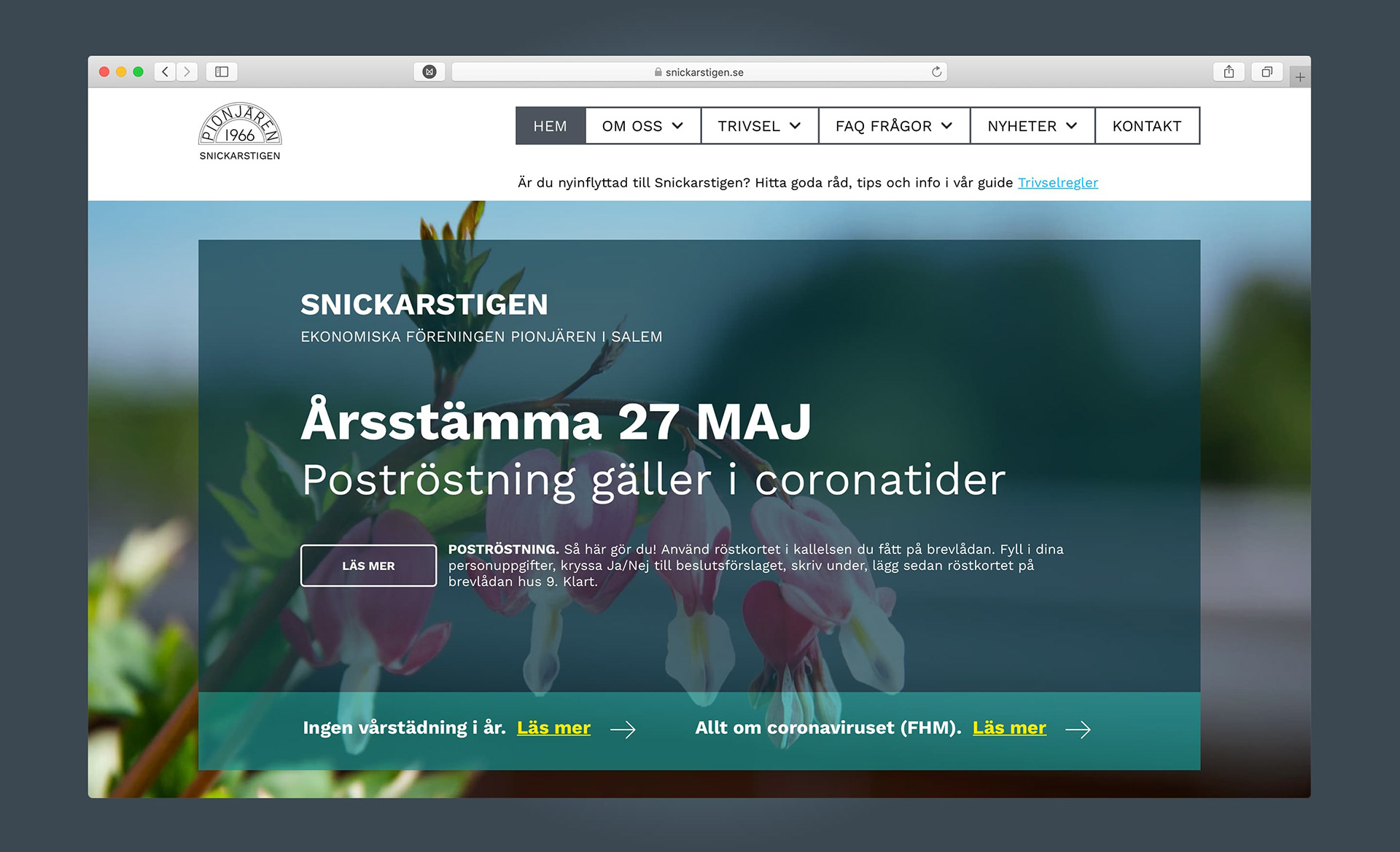
Task: Click 'EKONOMISKA FÖRENINGEN PIONJÄREN I SALEM' text
Action: click(x=481, y=337)
